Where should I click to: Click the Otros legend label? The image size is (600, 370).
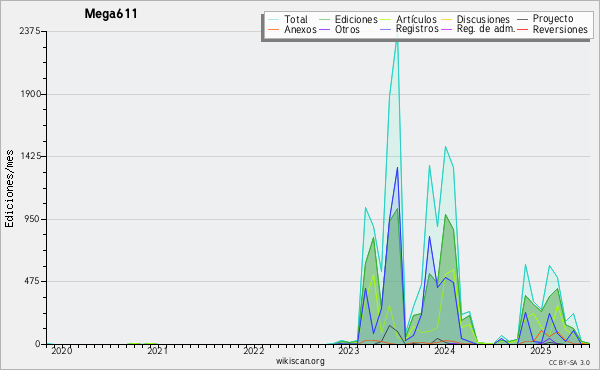[x=347, y=29]
